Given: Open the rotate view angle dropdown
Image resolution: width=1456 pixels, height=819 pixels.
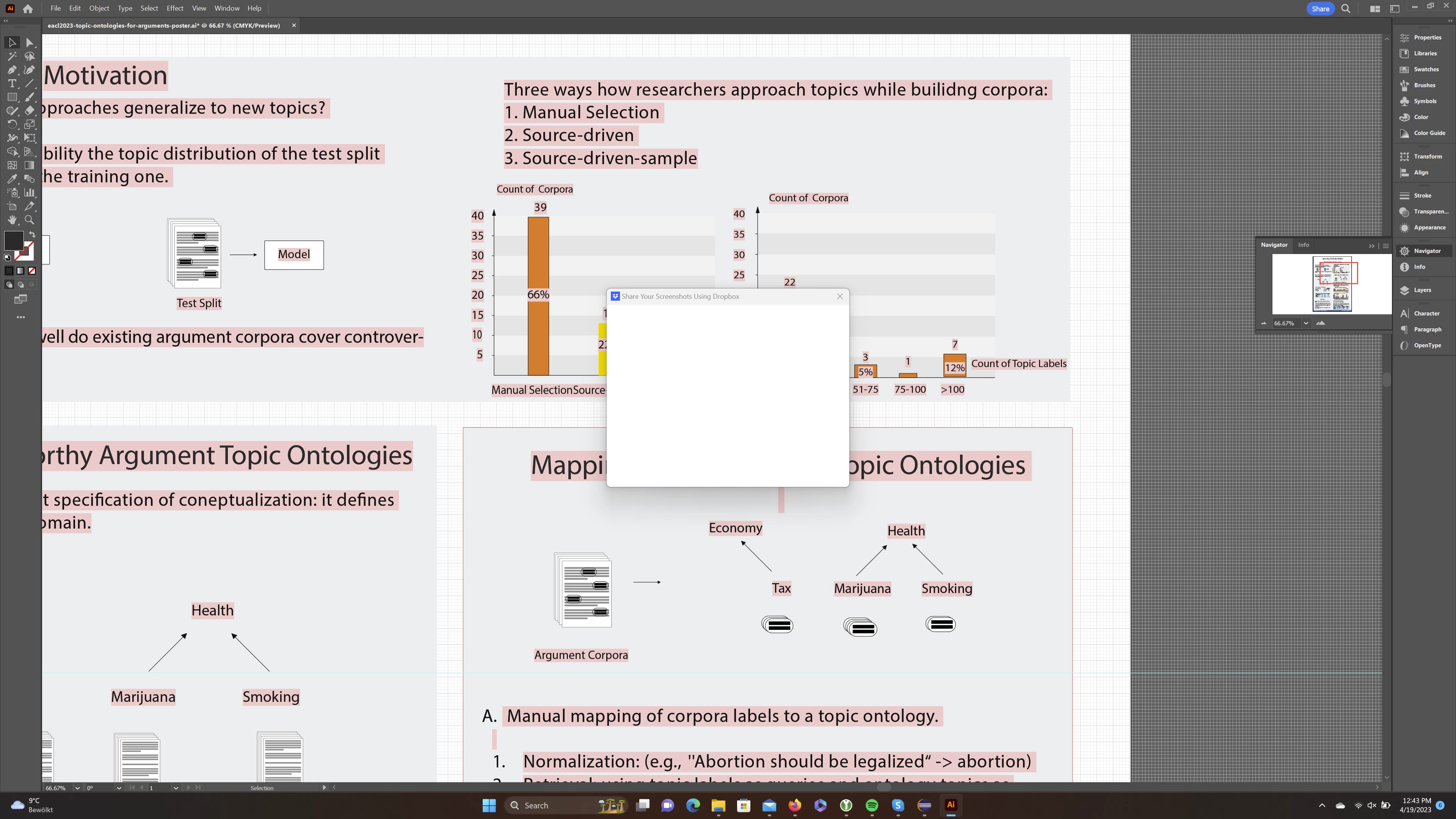Looking at the screenshot, I should point(119,788).
